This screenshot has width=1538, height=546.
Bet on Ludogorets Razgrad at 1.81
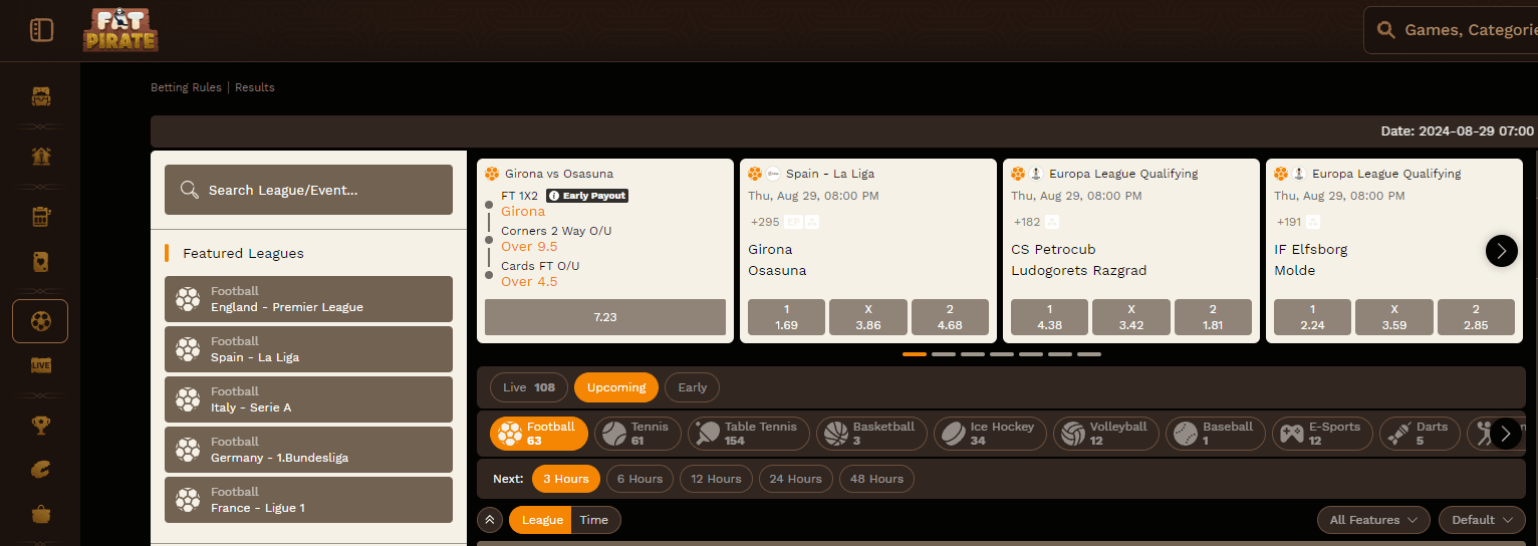click(x=1213, y=317)
